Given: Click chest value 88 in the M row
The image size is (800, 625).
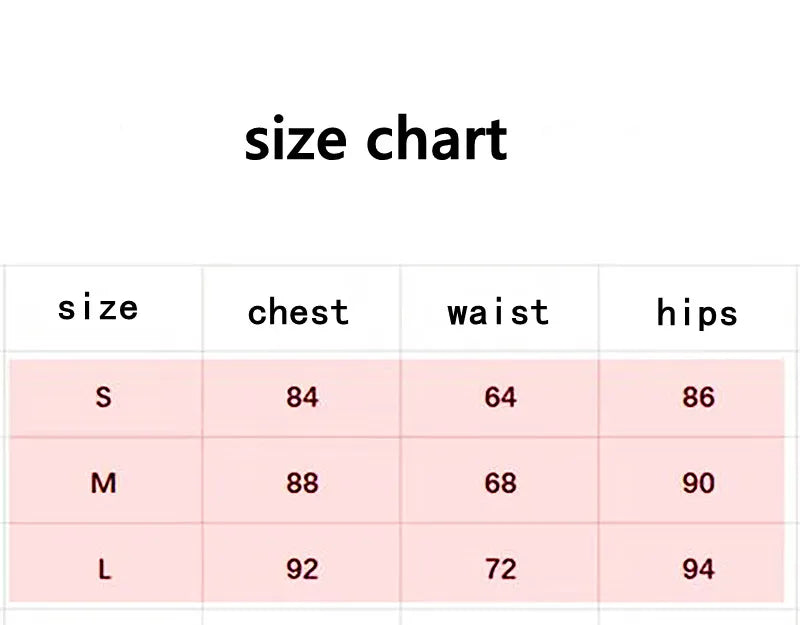Looking at the screenshot, I should pyautogui.click(x=302, y=483).
